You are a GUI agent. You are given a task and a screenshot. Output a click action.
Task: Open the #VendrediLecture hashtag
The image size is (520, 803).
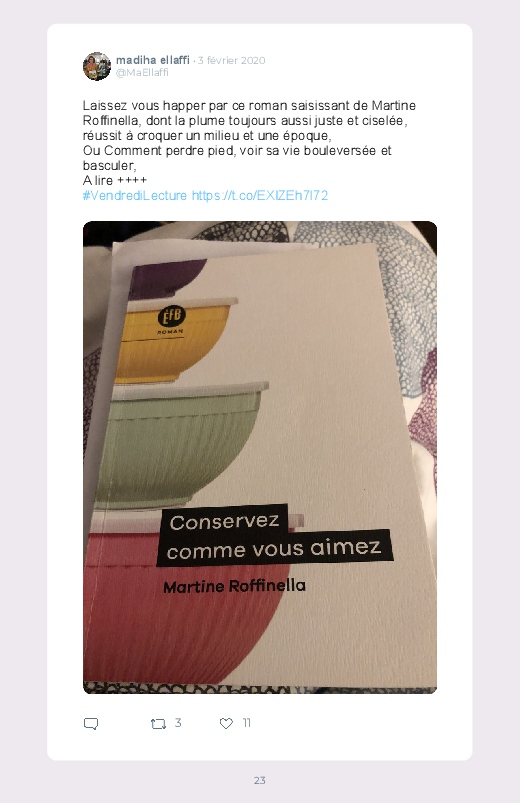pyautogui.click(x=135, y=195)
